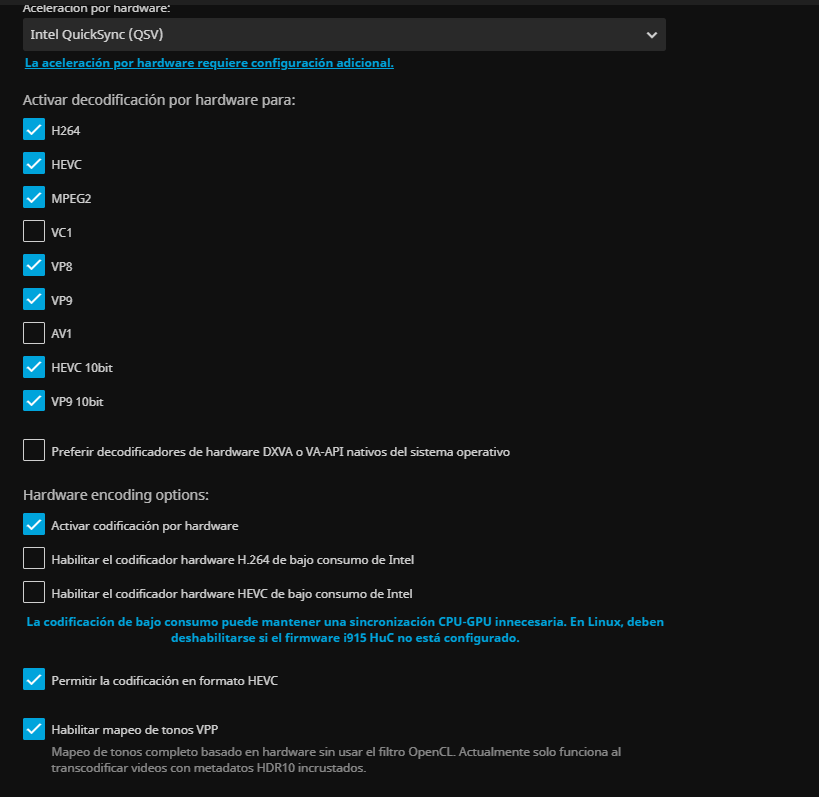Click the 'Activar codificación por hardware' label
The height and width of the screenshot is (797, 819).
pos(145,525)
